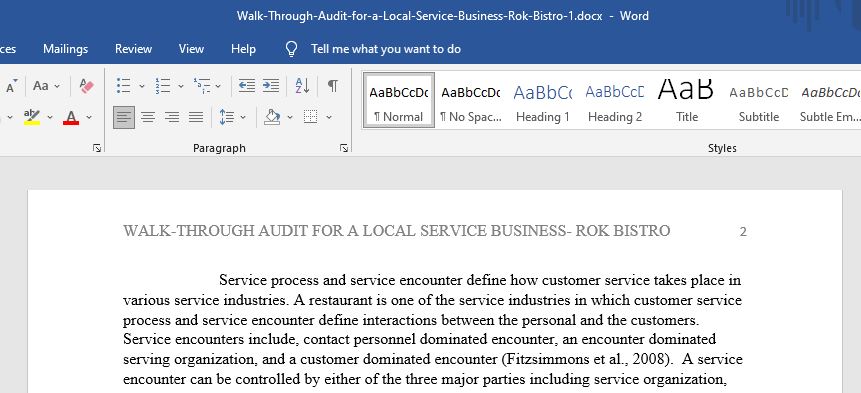Screen dimensions: 861x393
Task: Apply red font color
Action: tap(71, 117)
